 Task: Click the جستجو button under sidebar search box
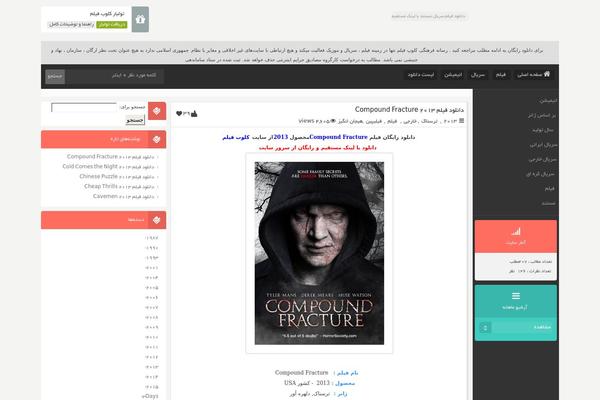(x=135, y=120)
